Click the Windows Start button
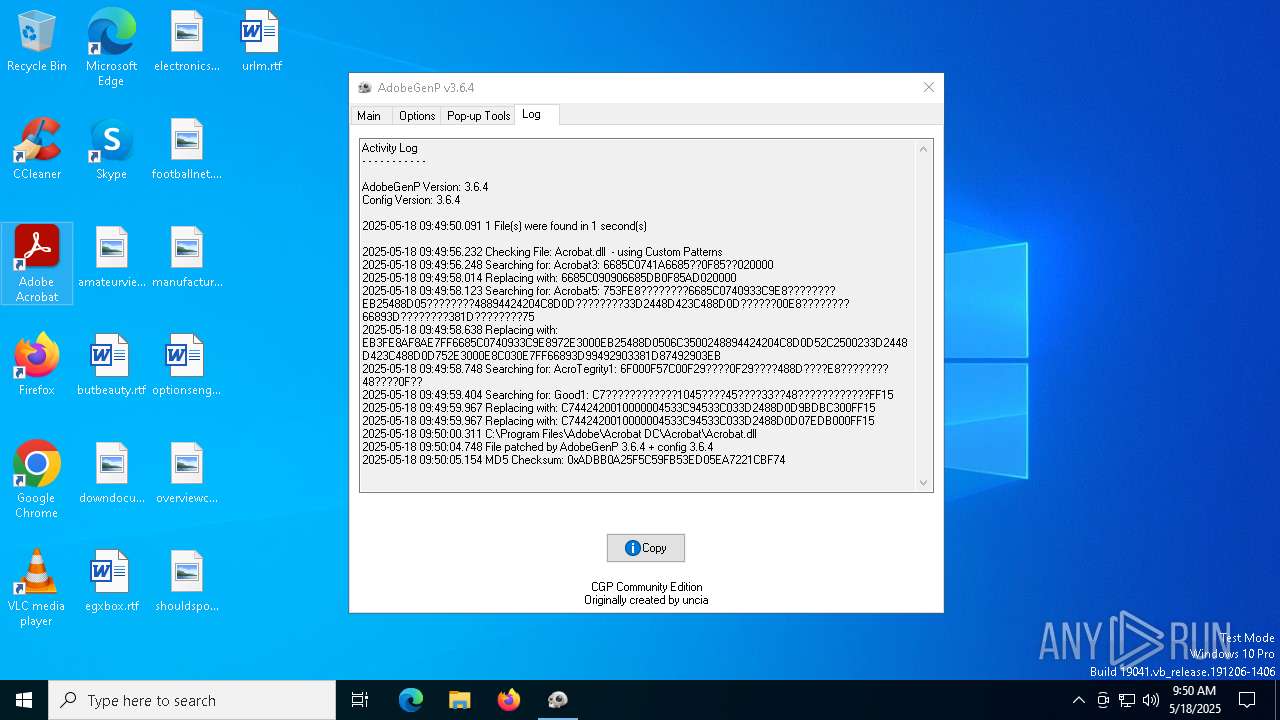Image resolution: width=1280 pixels, height=720 pixels. (x=24, y=700)
